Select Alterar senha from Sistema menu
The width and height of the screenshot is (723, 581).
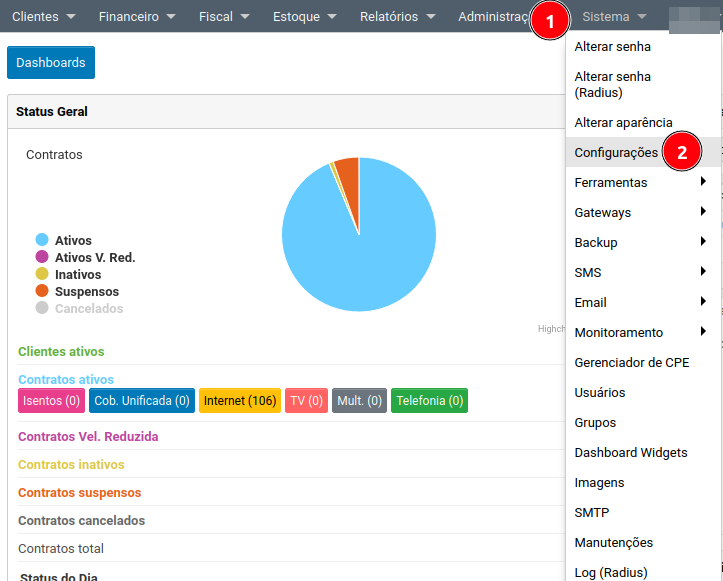[x=612, y=47]
